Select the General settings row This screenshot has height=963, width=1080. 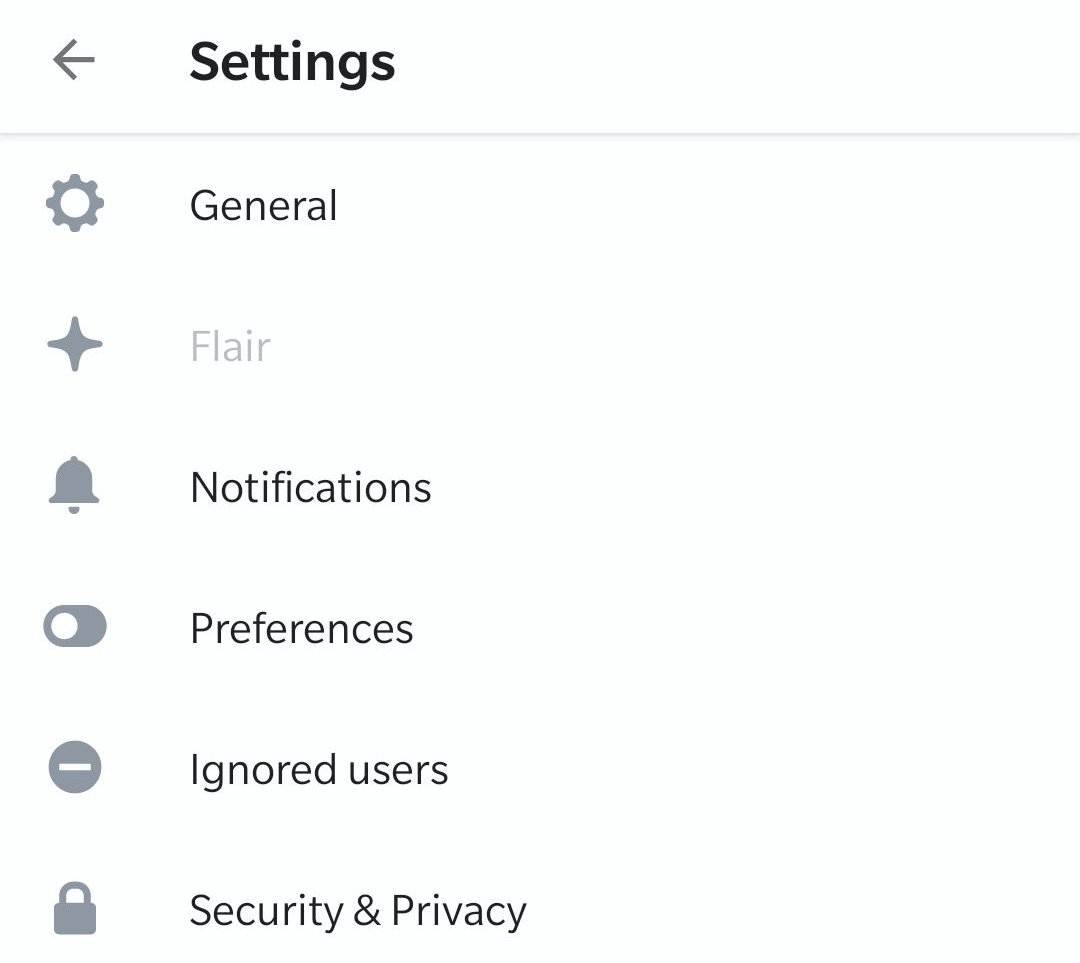[540, 205]
